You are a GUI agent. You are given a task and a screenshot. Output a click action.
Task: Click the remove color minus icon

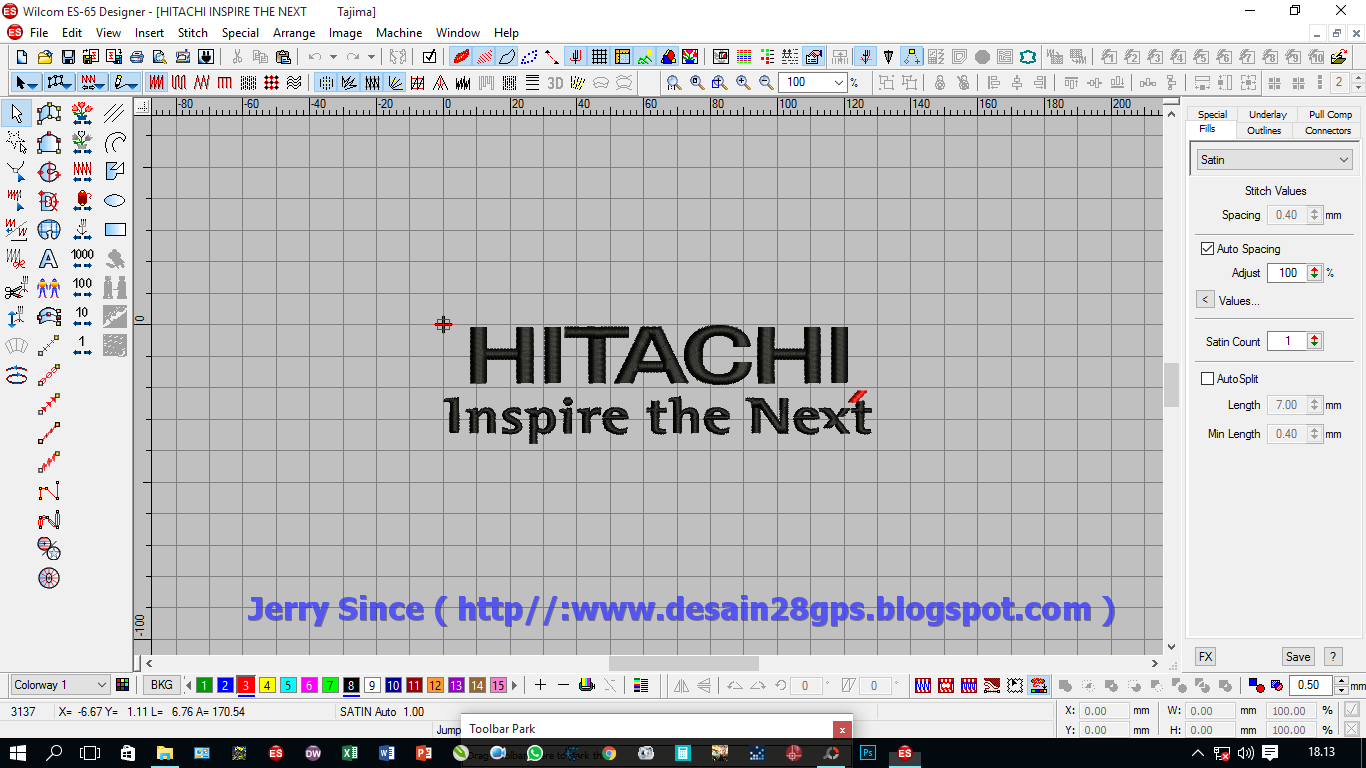[563, 685]
